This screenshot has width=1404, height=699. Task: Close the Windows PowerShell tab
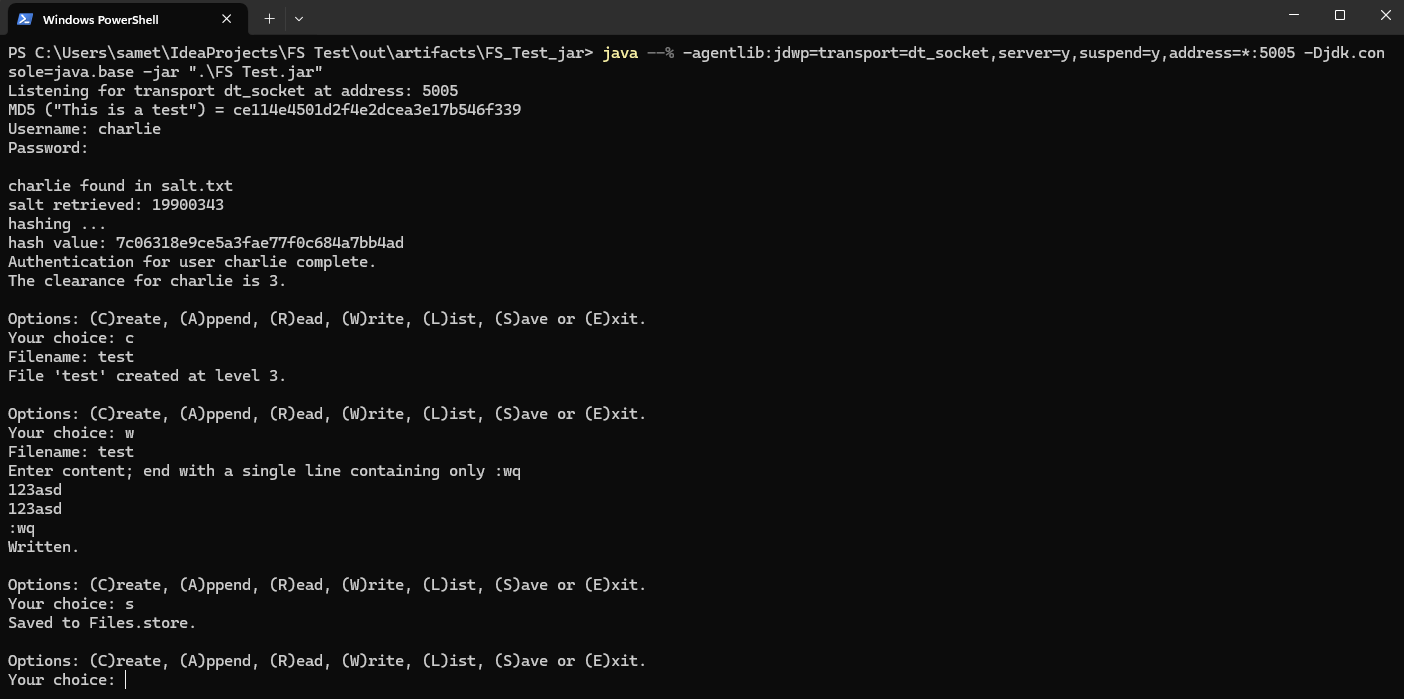[227, 19]
